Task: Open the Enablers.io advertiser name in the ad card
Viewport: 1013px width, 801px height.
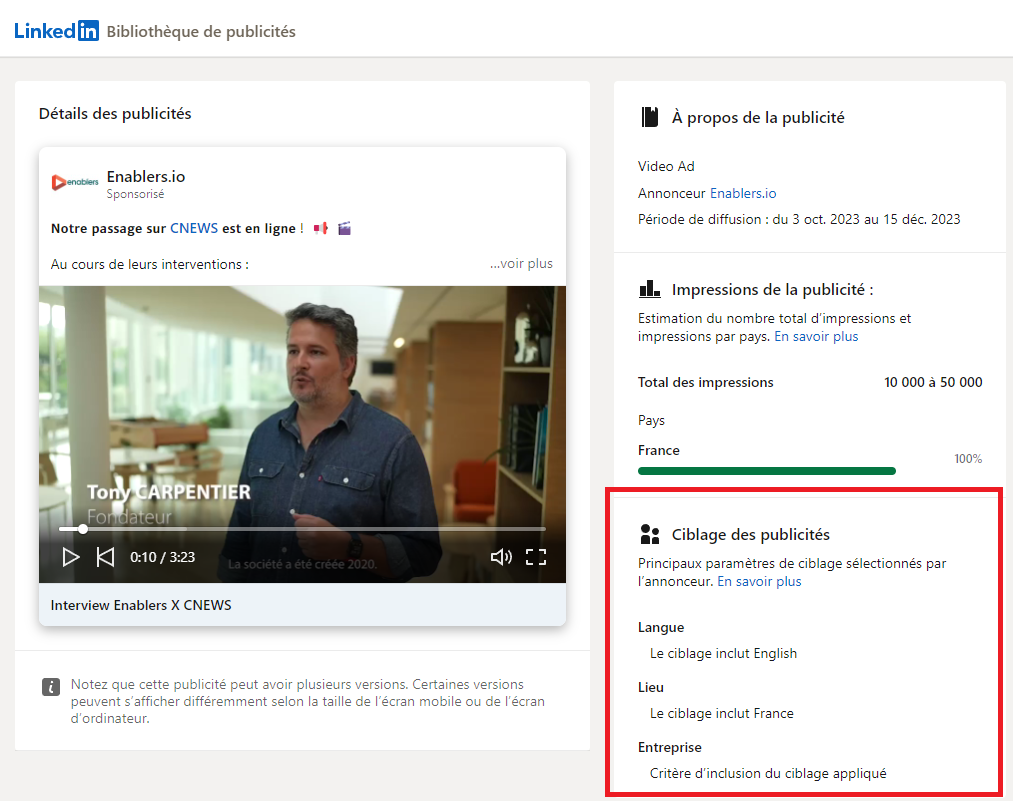Action: 146,176
